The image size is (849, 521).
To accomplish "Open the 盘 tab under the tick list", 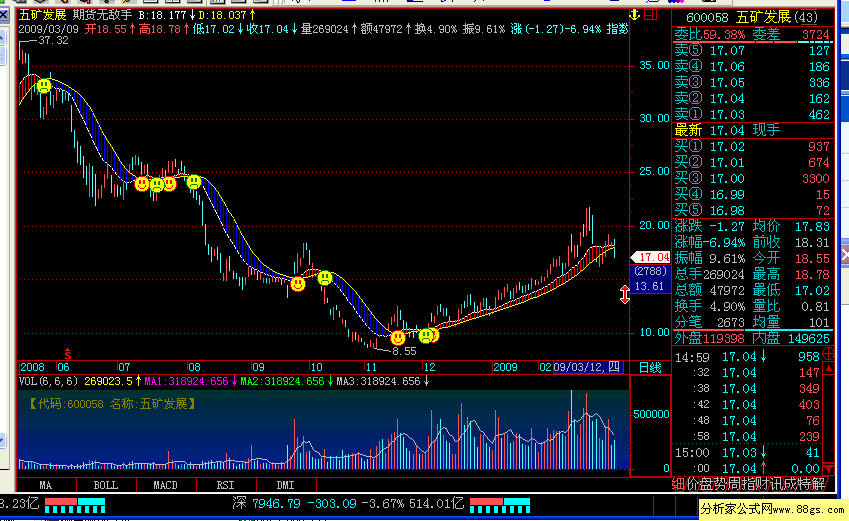I will click(707, 484).
